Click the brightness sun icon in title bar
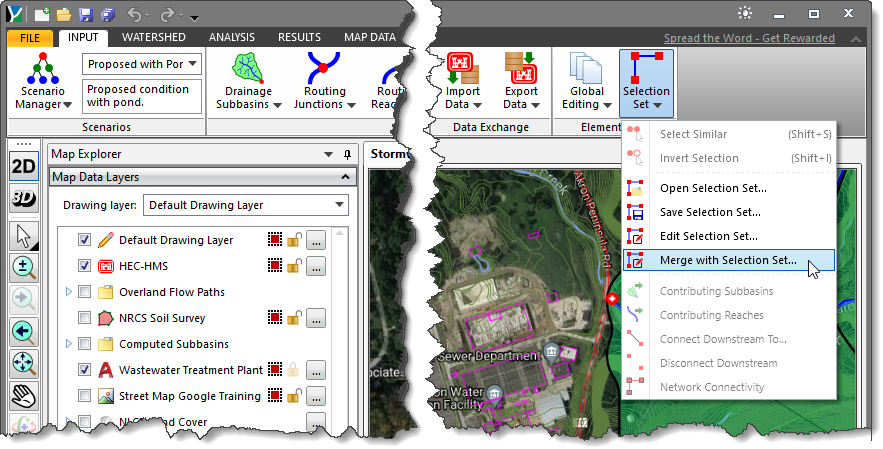Screen dimensions: 883x449 [745, 14]
